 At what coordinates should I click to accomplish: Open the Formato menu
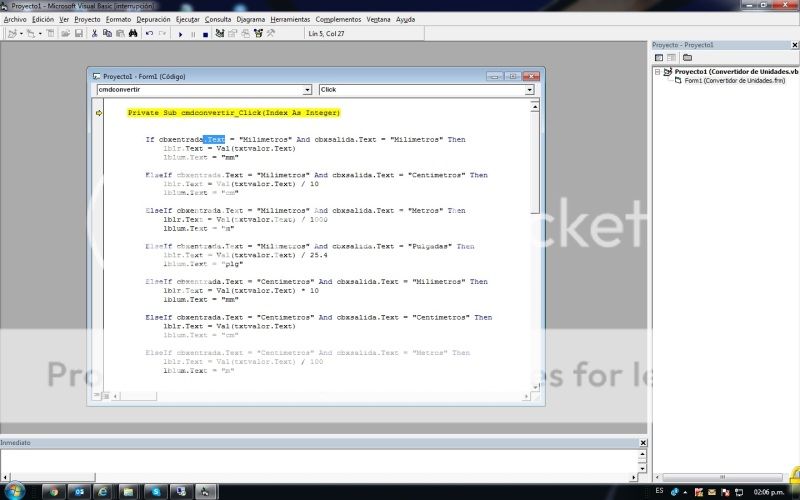(x=118, y=19)
